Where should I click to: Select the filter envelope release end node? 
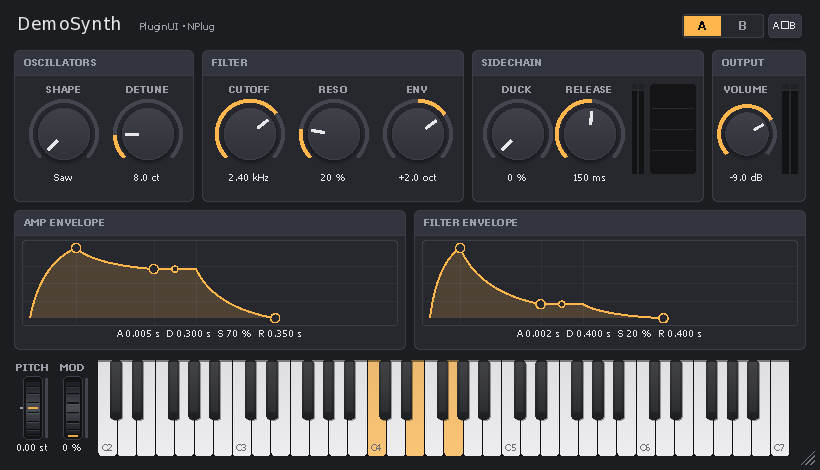coord(663,318)
